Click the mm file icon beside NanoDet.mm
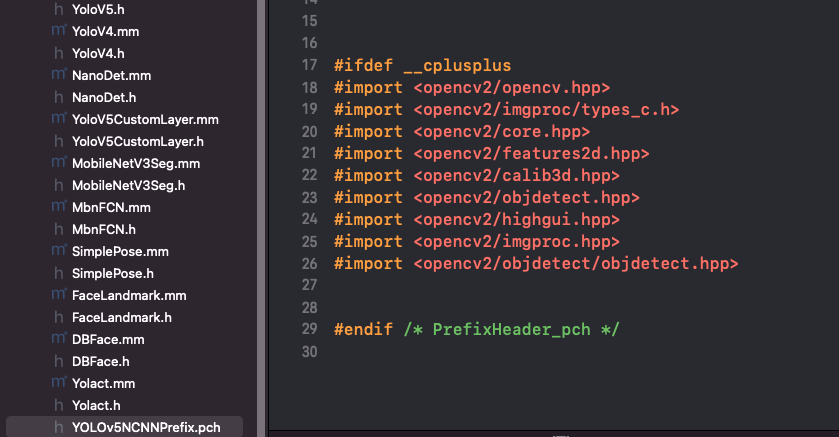 click(59, 74)
